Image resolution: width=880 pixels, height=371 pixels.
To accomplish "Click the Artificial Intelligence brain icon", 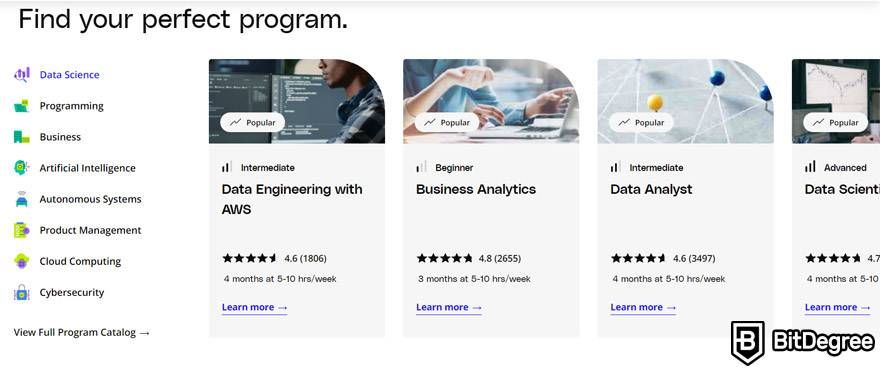I will 21,167.
